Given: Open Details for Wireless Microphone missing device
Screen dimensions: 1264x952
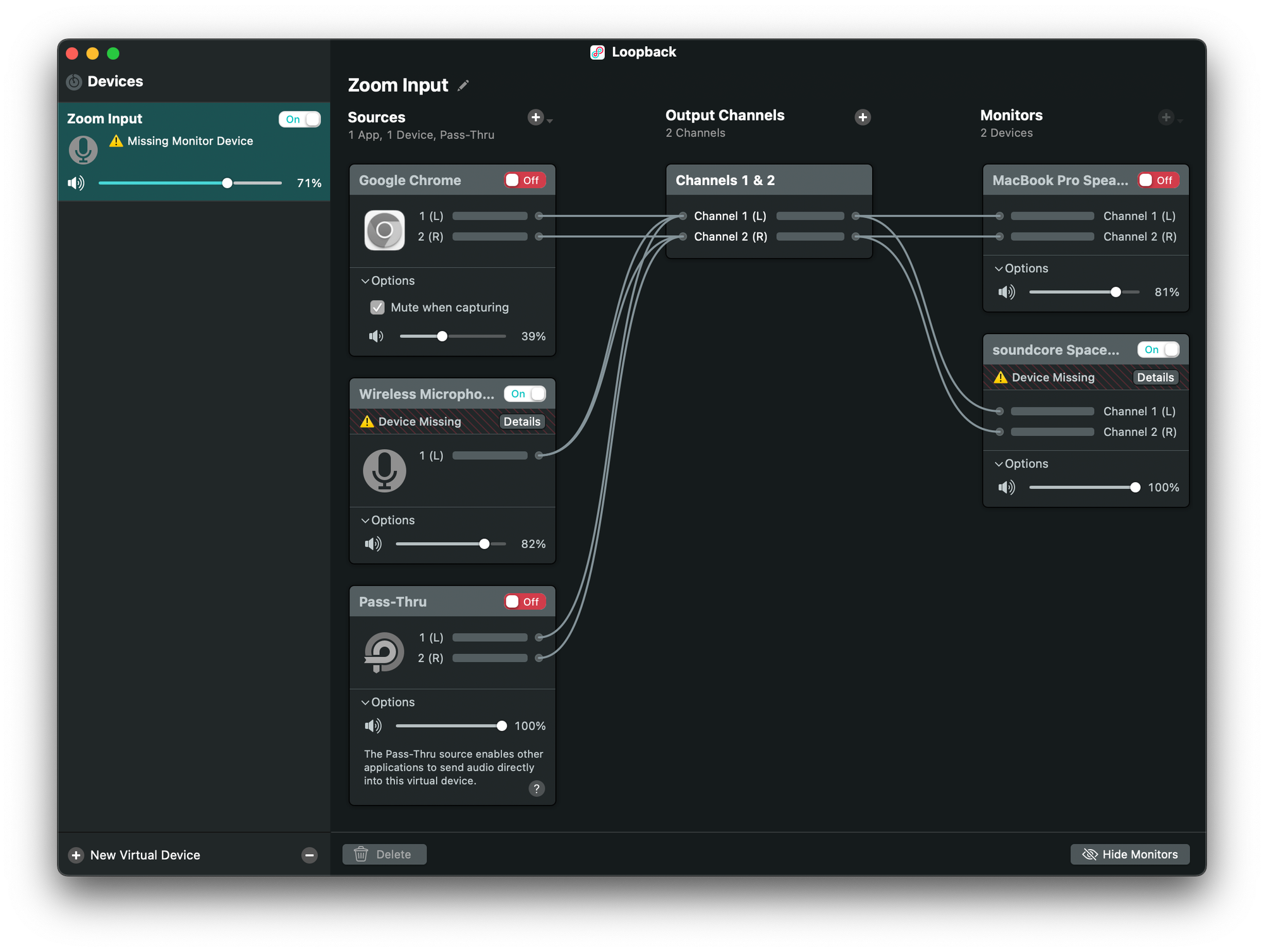Looking at the screenshot, I should click(521, 421).
